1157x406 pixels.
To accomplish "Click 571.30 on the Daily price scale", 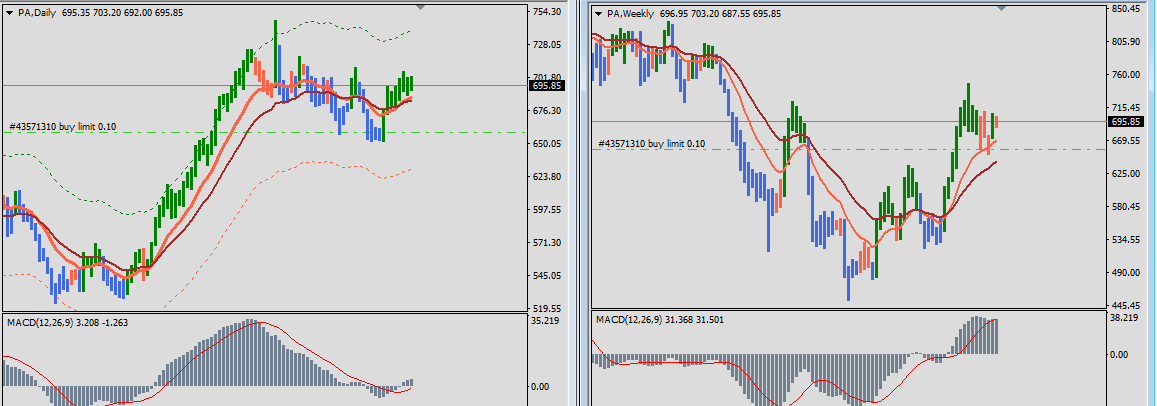I will click(547, 243).
